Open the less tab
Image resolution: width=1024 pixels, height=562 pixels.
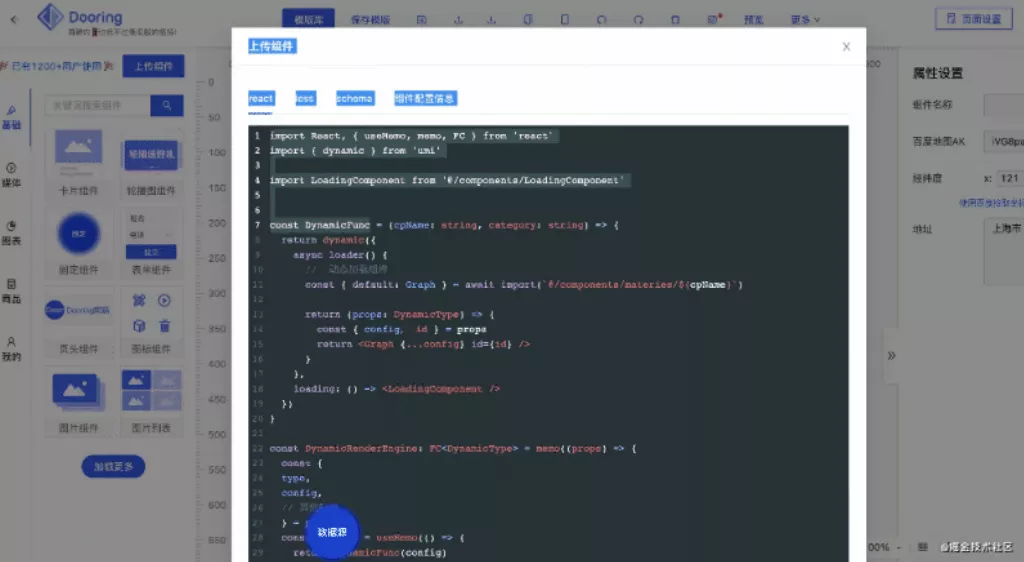pyautogui.click(x=305, y=98)
